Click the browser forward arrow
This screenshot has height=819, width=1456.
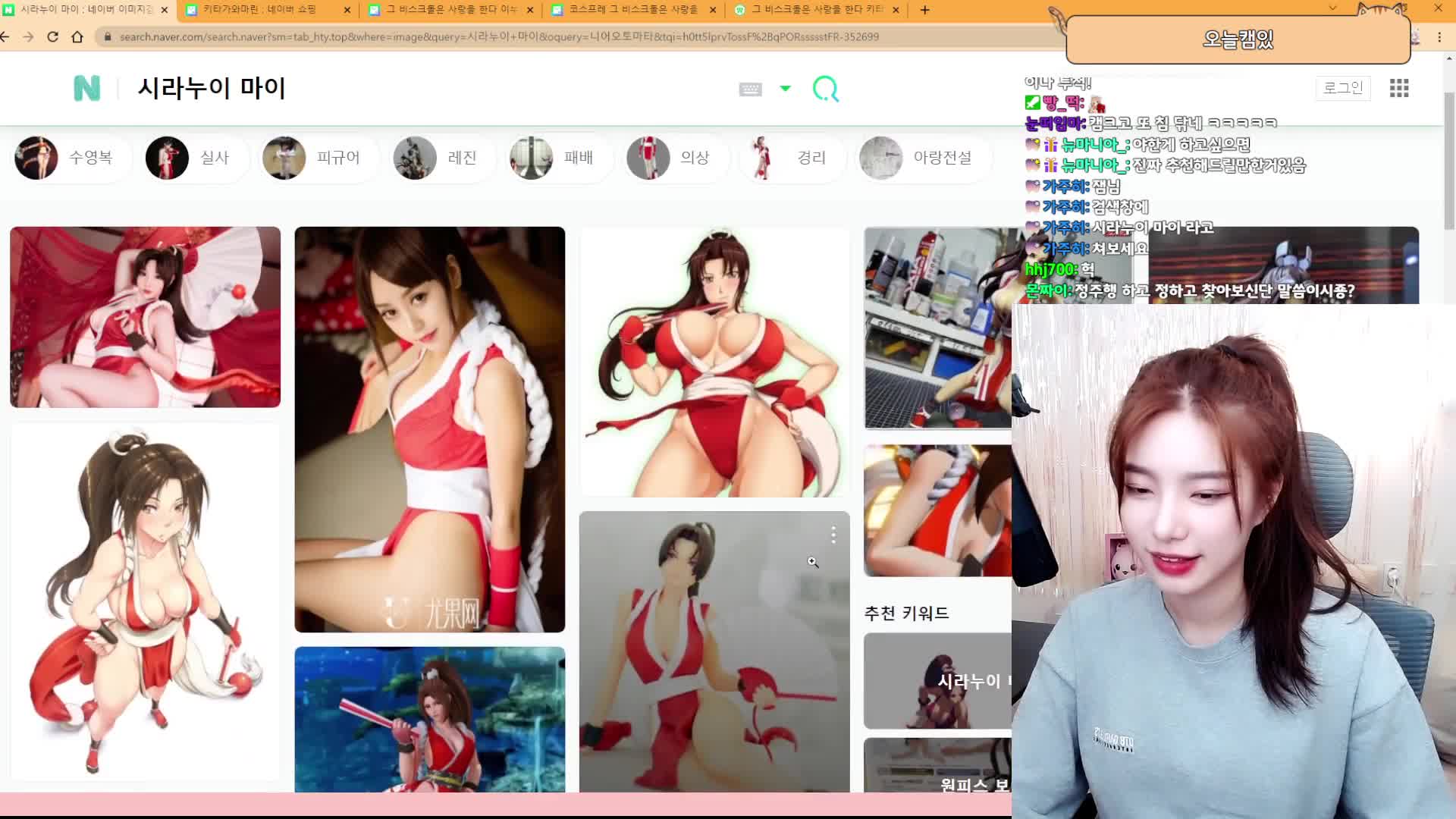pyautogui.click(x=29, y=36)
